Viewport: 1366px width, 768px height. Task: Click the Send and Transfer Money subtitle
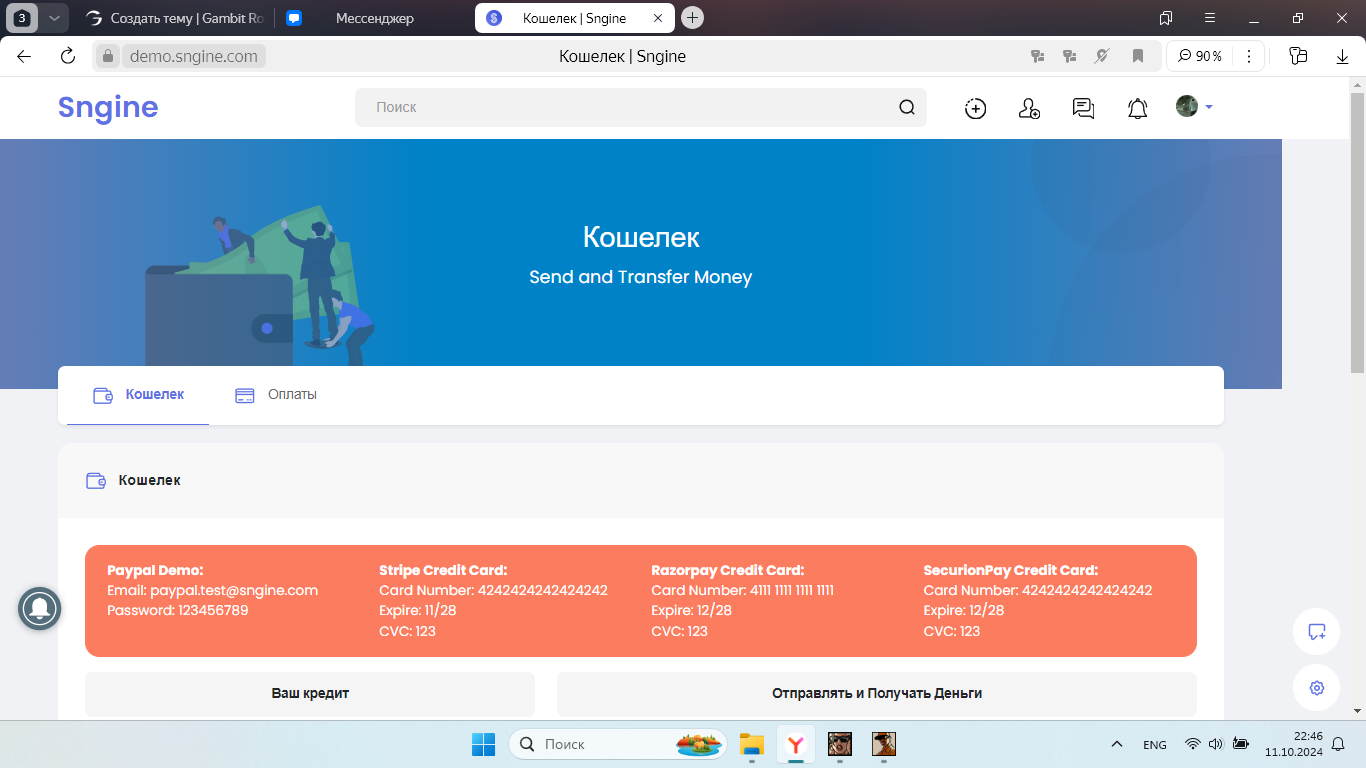click(640, 277)
